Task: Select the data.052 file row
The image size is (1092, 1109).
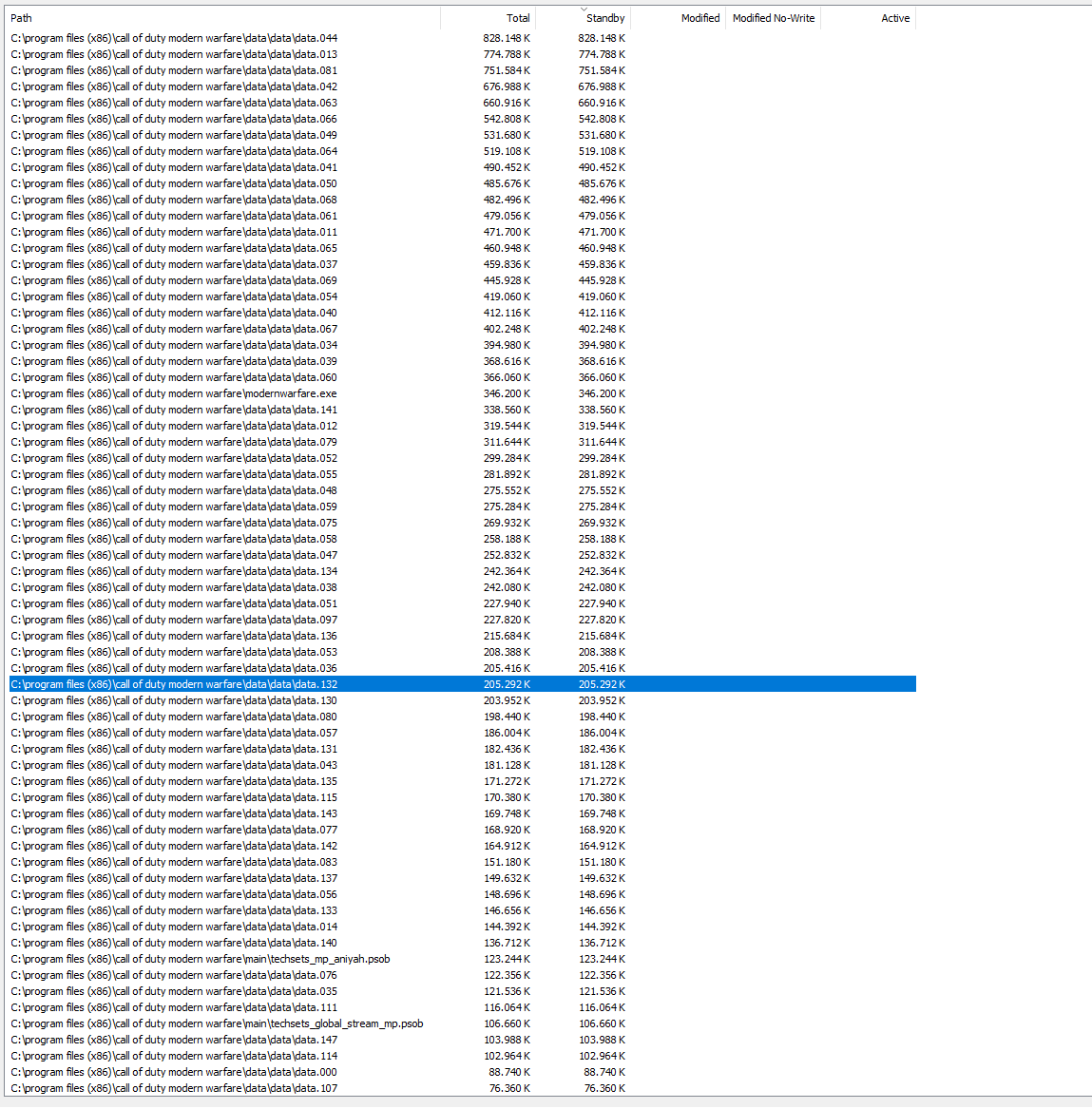Action: coord(463,458)
